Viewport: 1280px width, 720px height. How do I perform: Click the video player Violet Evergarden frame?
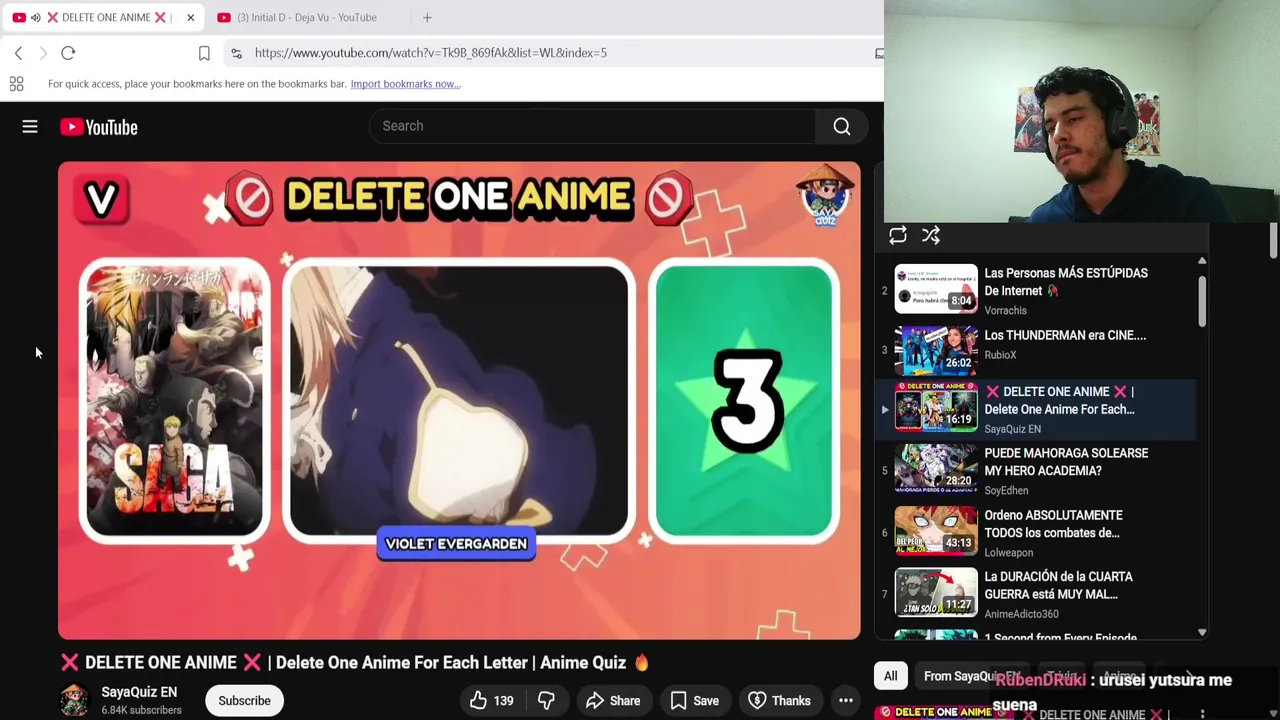(458, 400)
